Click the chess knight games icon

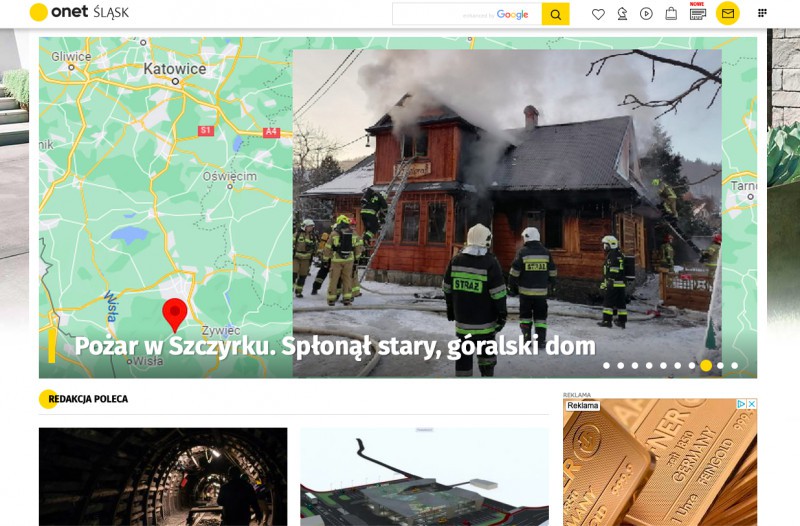[622, 14]
